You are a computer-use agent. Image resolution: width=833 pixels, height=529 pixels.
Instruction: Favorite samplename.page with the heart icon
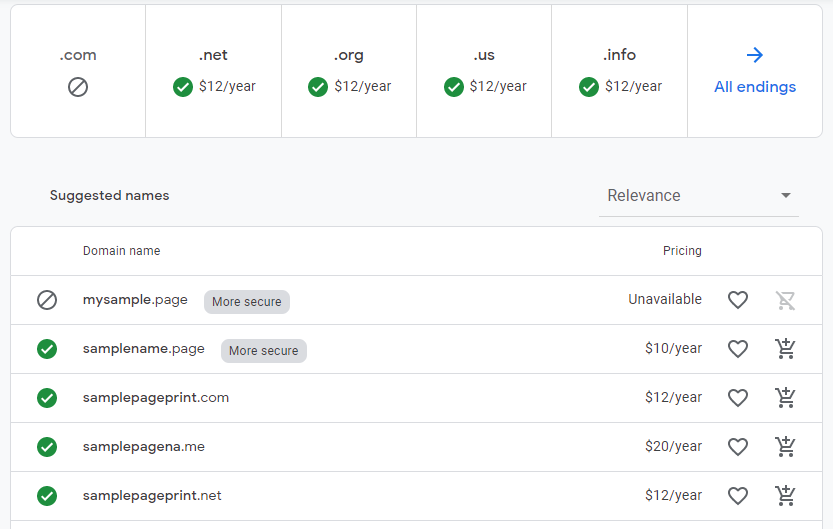pos(737,349)
